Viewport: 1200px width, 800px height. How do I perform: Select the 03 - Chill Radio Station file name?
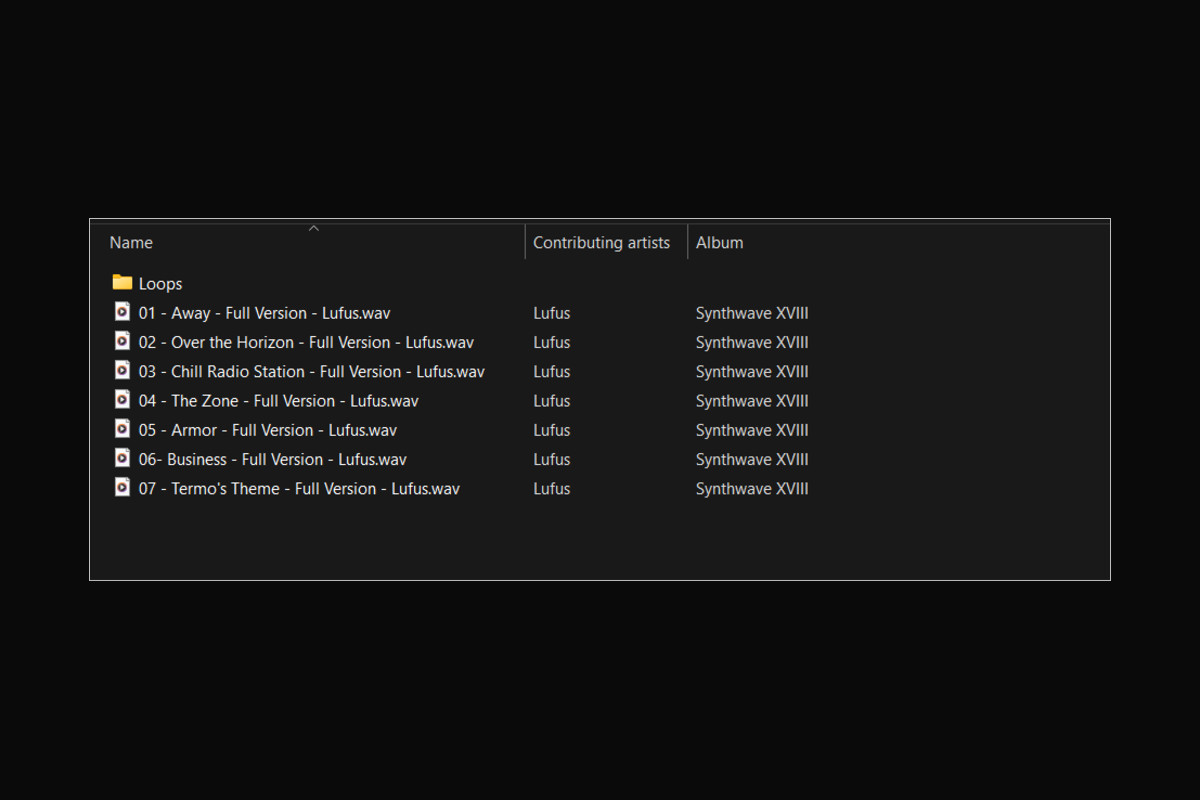point(311,371)
